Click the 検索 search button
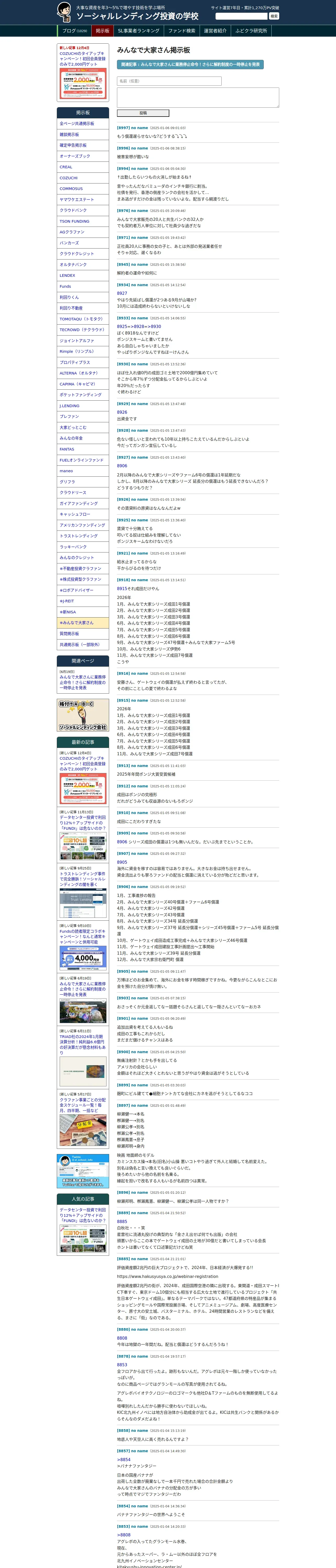Viewport: 336px width, 1568px height. click(x=274, y=16)
